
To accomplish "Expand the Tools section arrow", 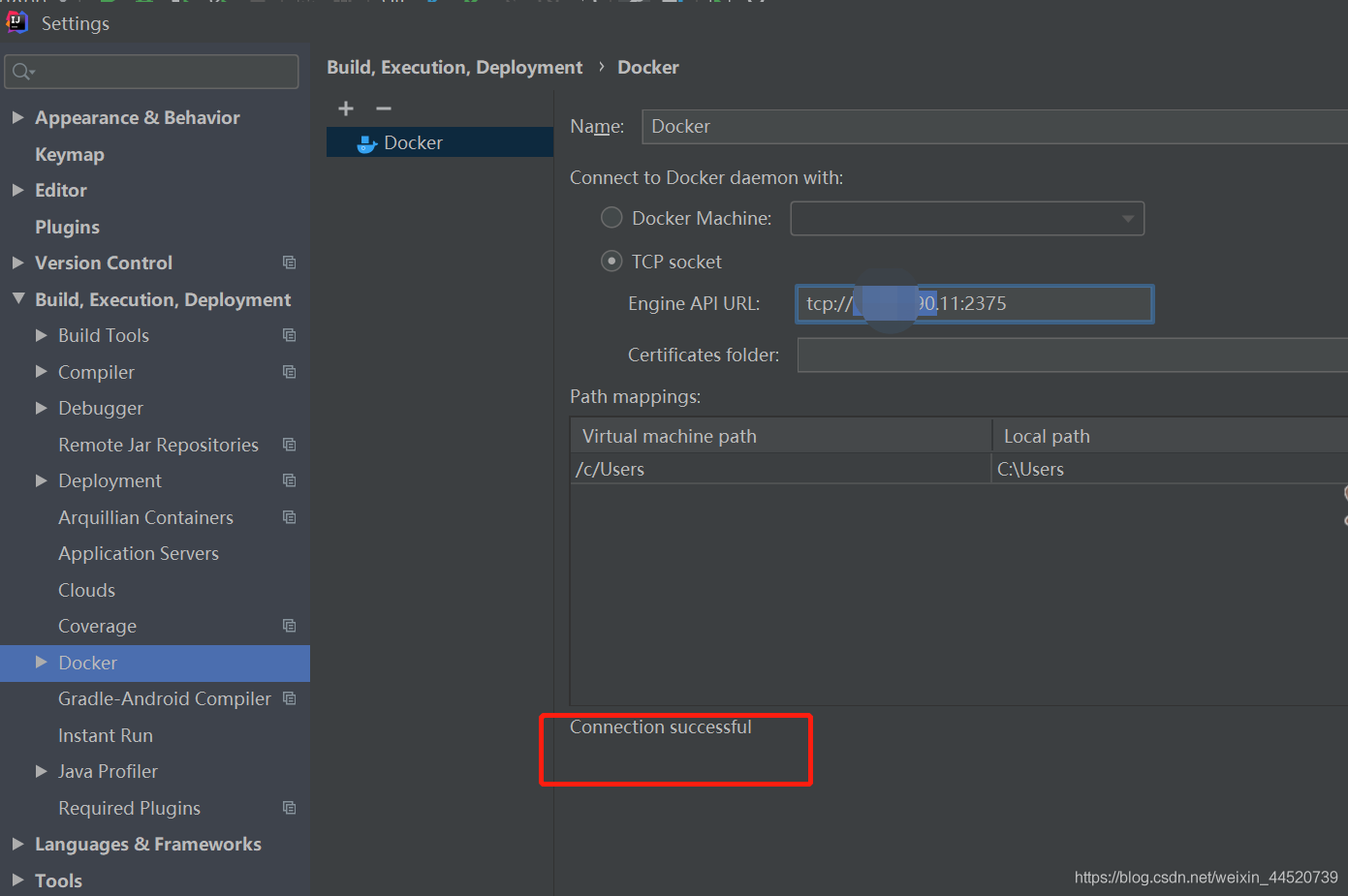I will pos(17,881).
